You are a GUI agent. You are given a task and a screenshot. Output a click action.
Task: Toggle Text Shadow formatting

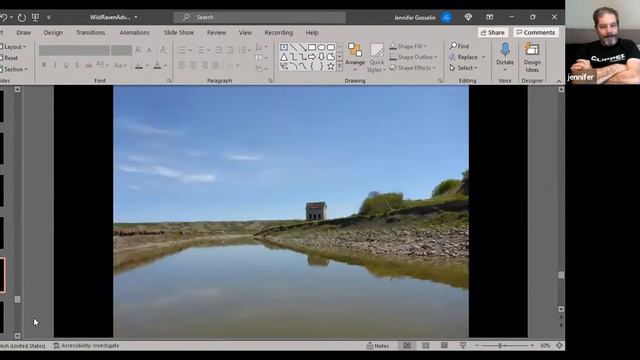pos(77,65)
